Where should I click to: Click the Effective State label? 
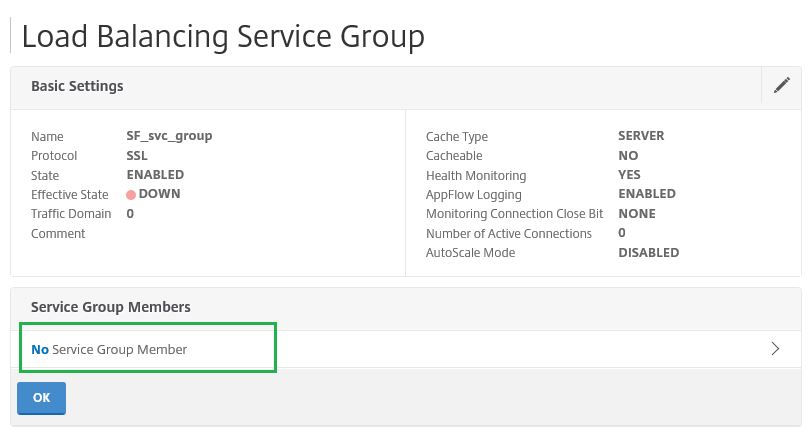pos(70,195)
